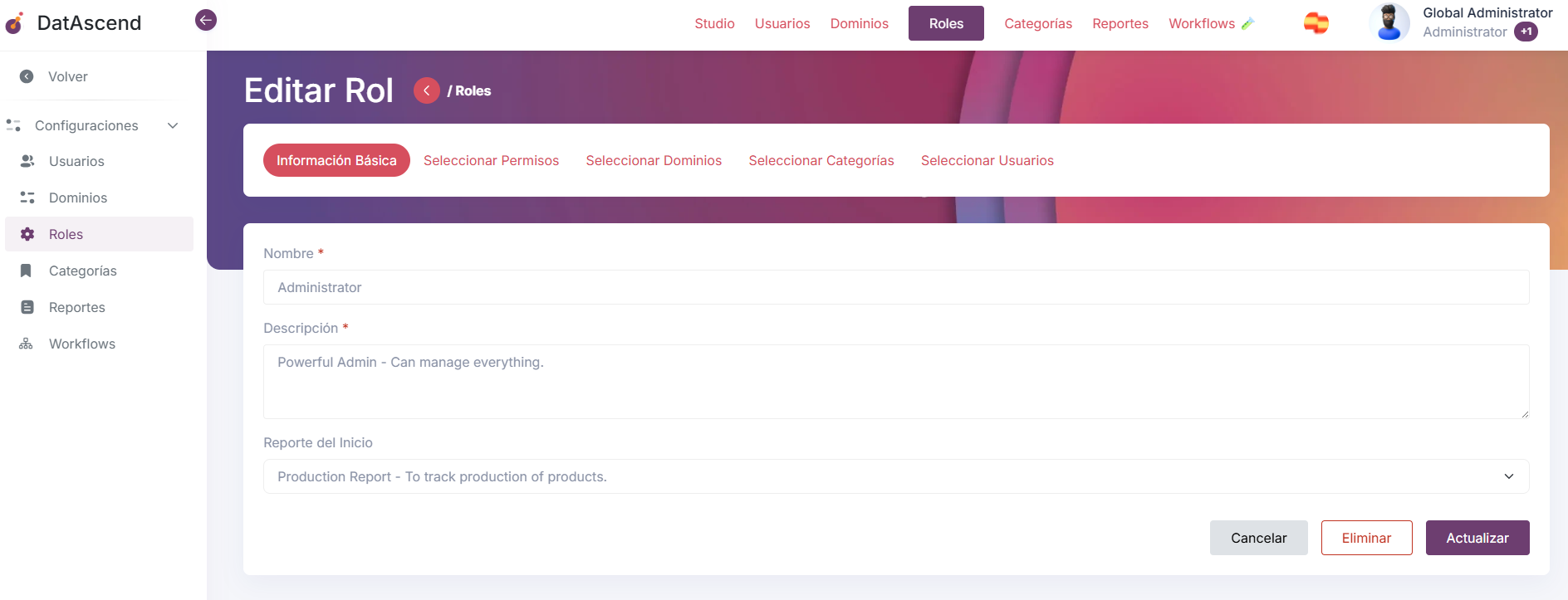The width and height of the screenshot is (1568, 600).
Task: Switch to Seleccionar Usuarios tab
Action: pos(987,160)
